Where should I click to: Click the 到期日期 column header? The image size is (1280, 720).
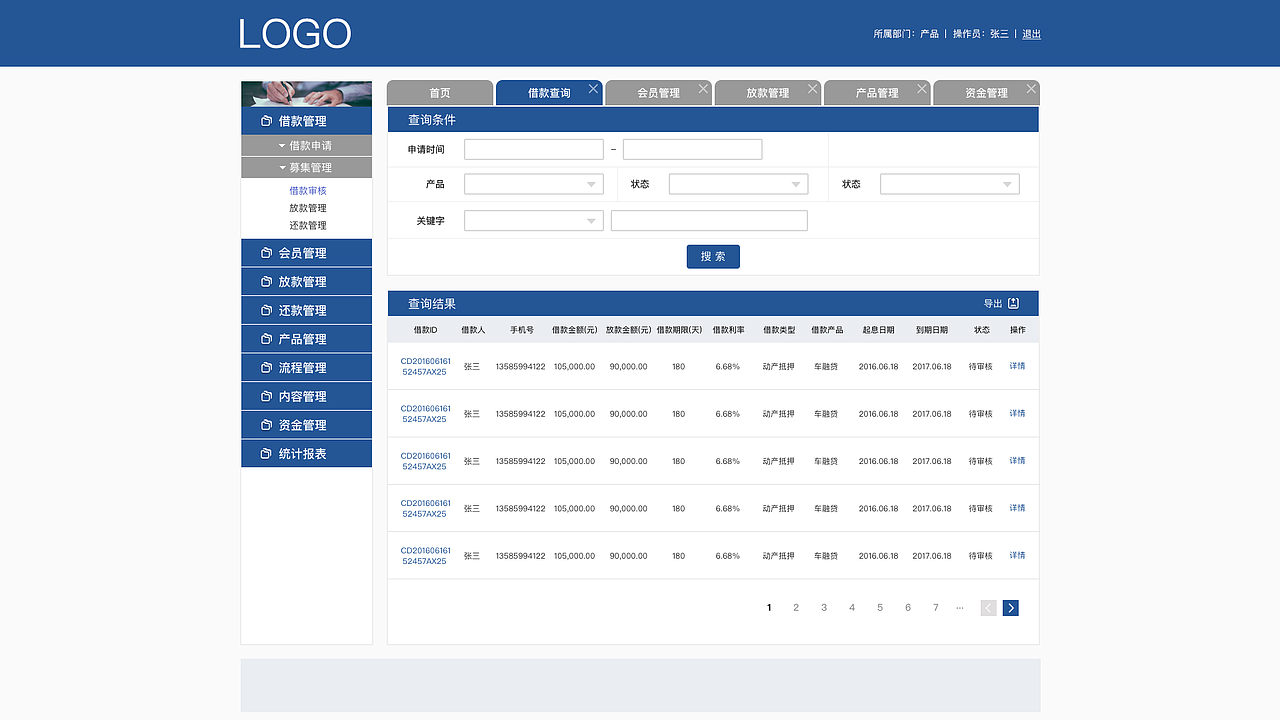click(x=932, y=330)
